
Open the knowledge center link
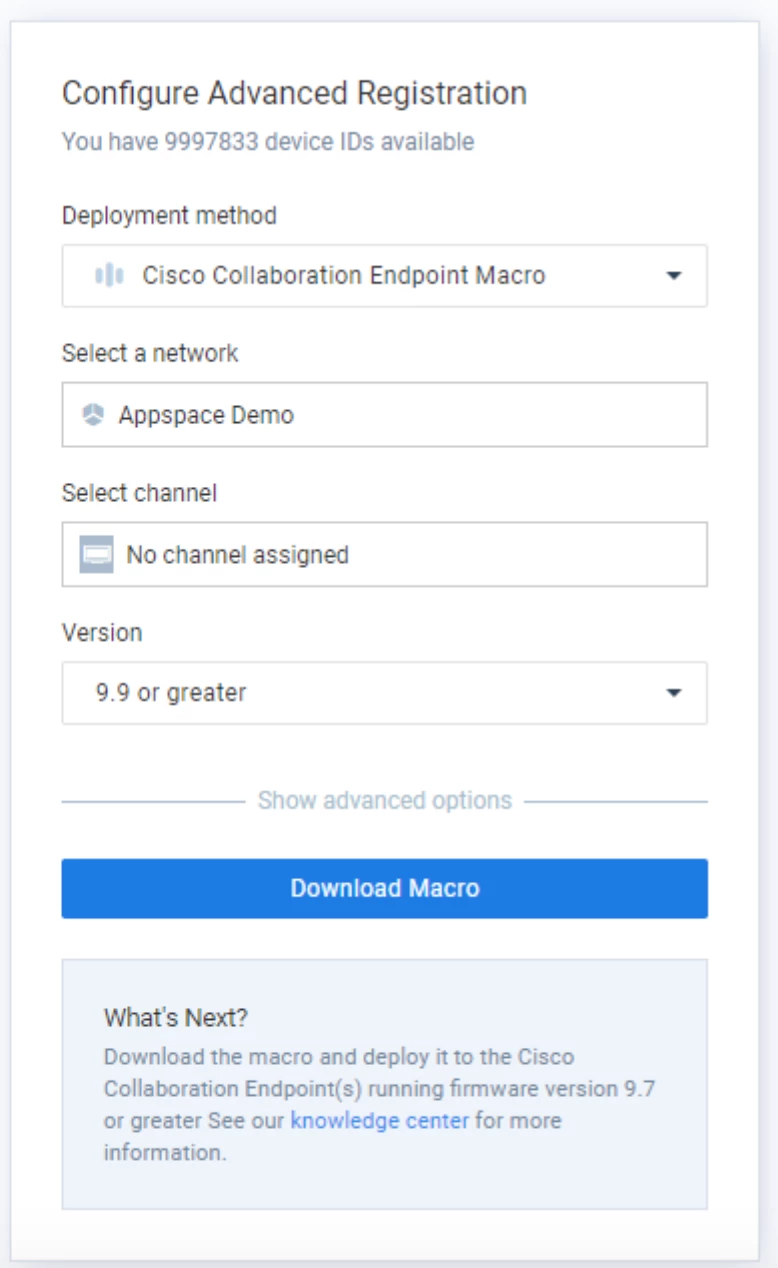click(380, 1120)
